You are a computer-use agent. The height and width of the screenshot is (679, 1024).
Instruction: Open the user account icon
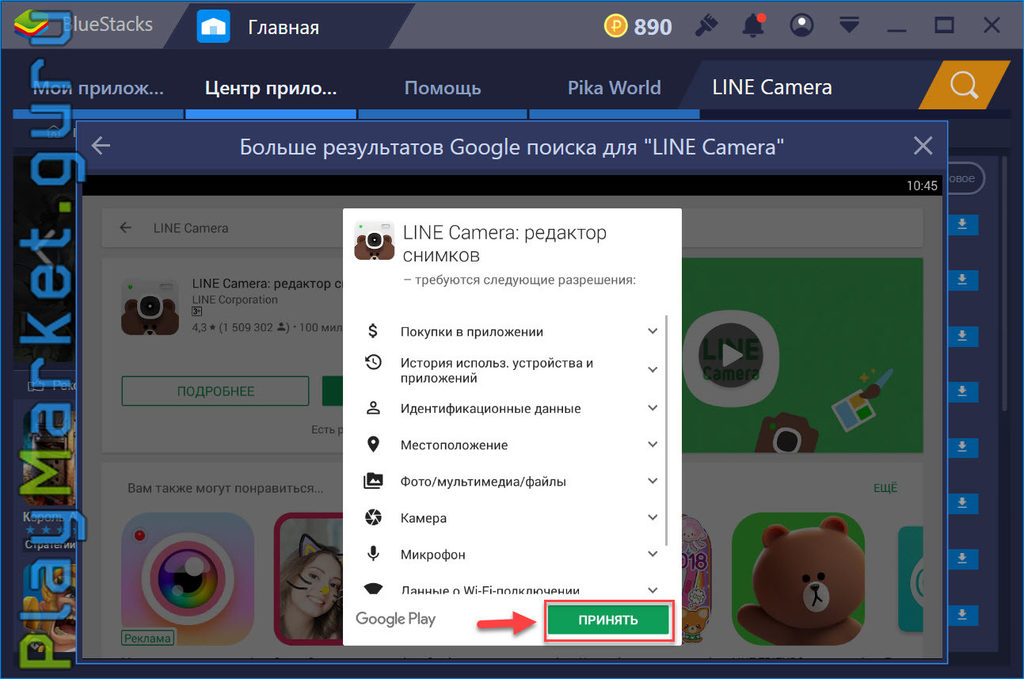(x=801, y=26)
